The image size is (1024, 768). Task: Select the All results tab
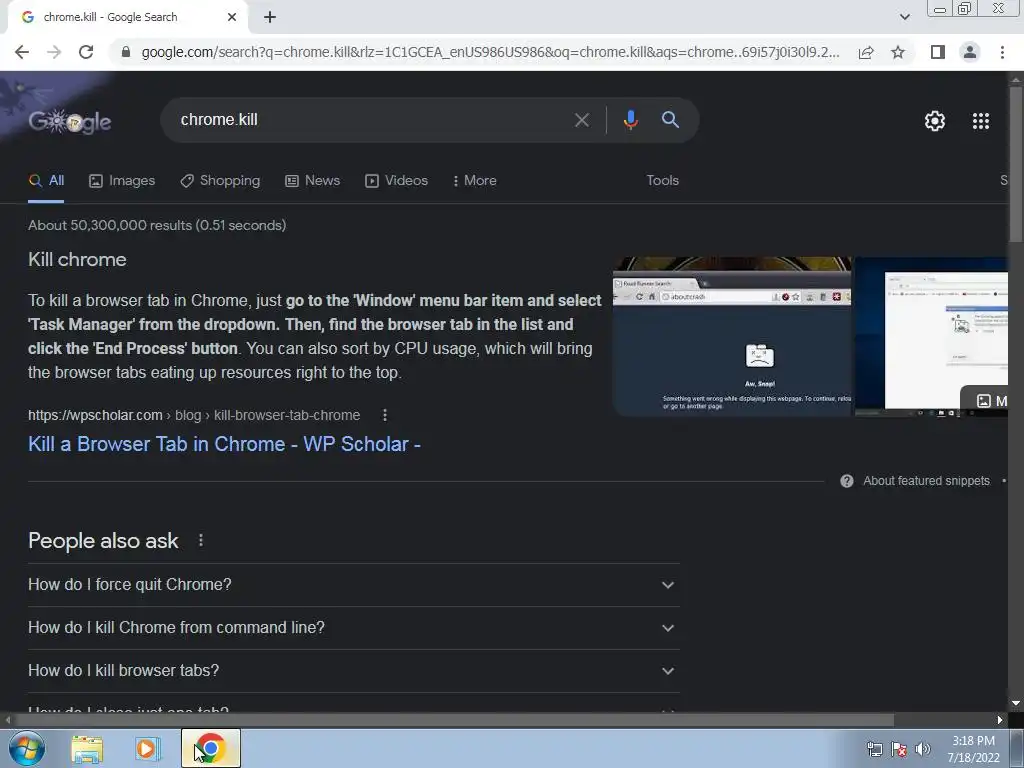click(46, 181)
